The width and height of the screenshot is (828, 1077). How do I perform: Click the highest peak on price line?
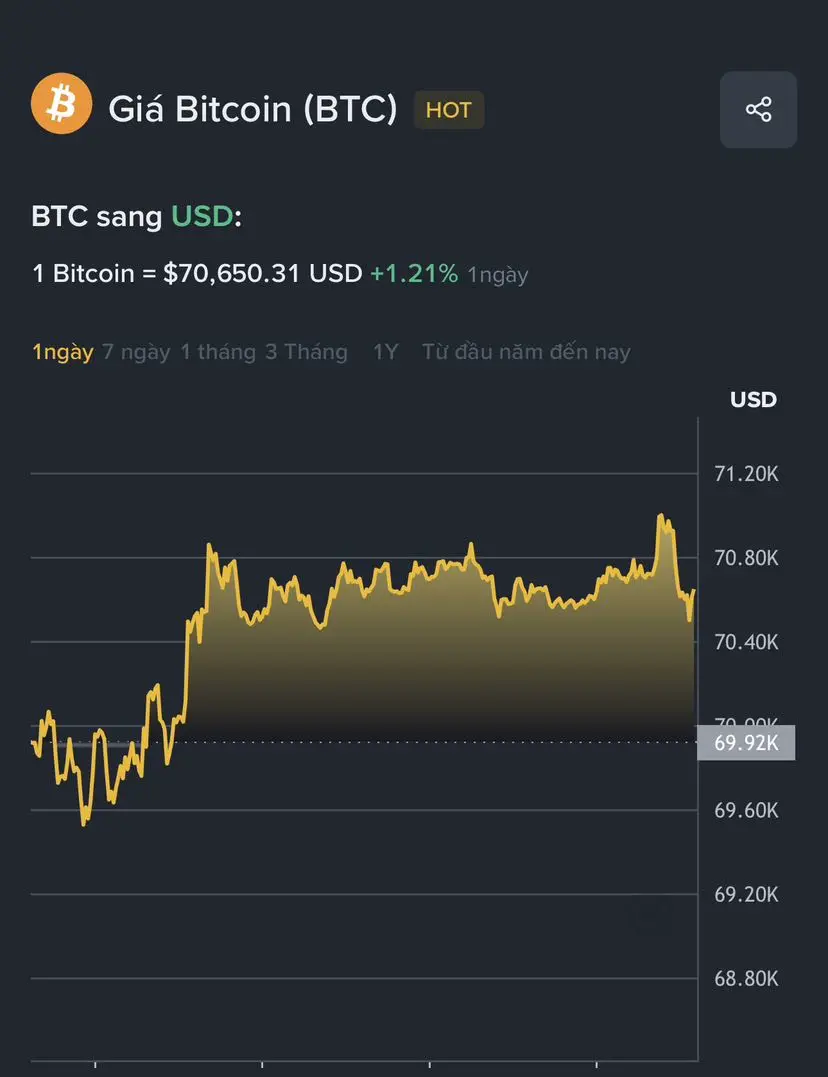tap(661, 516)
